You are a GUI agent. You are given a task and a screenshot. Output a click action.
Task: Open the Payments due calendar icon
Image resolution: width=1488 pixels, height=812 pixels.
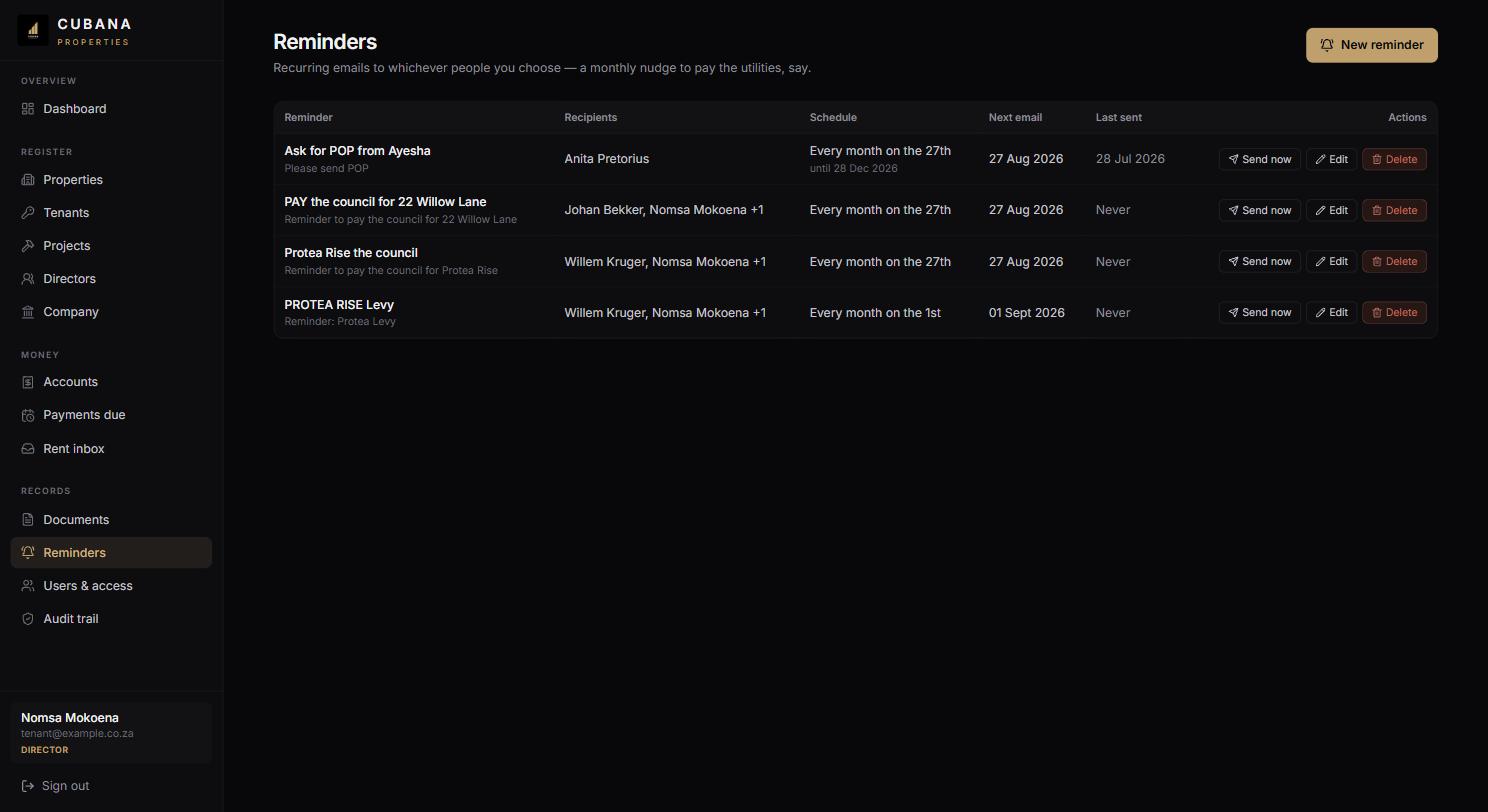28,415
